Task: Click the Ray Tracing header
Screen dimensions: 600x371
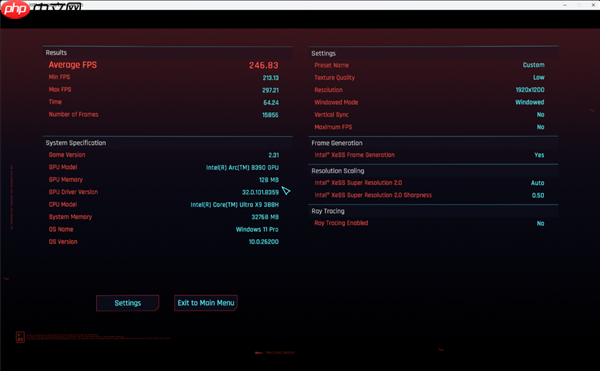Action: click(328, 211)
